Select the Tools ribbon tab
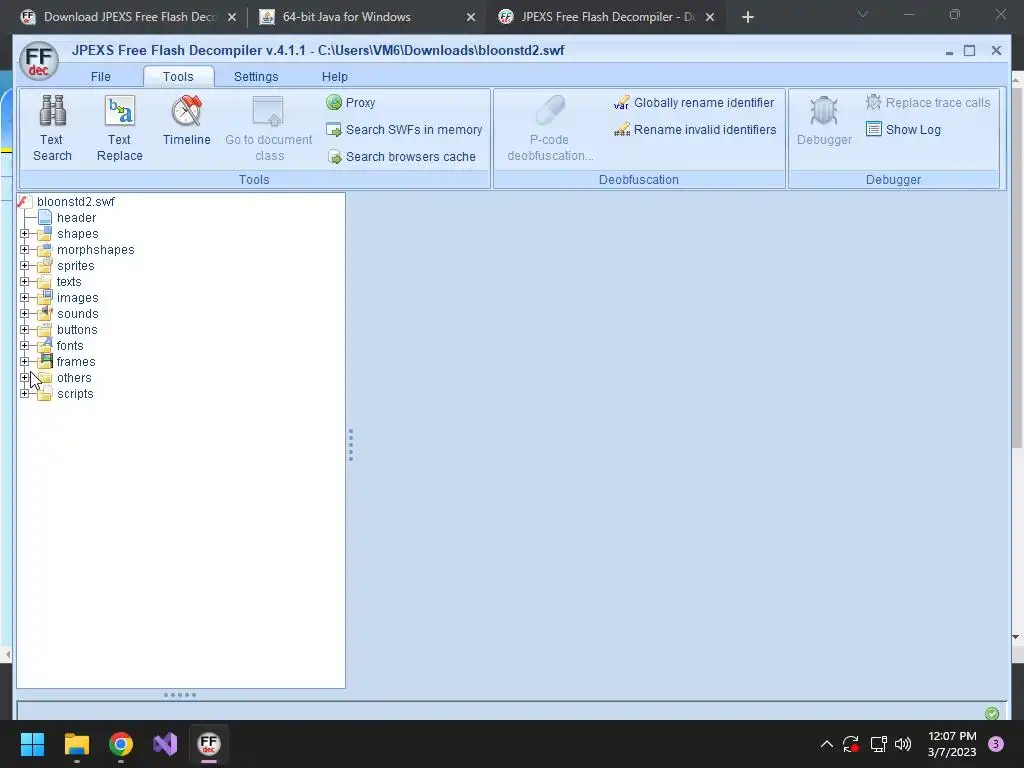 coord(178,76)
